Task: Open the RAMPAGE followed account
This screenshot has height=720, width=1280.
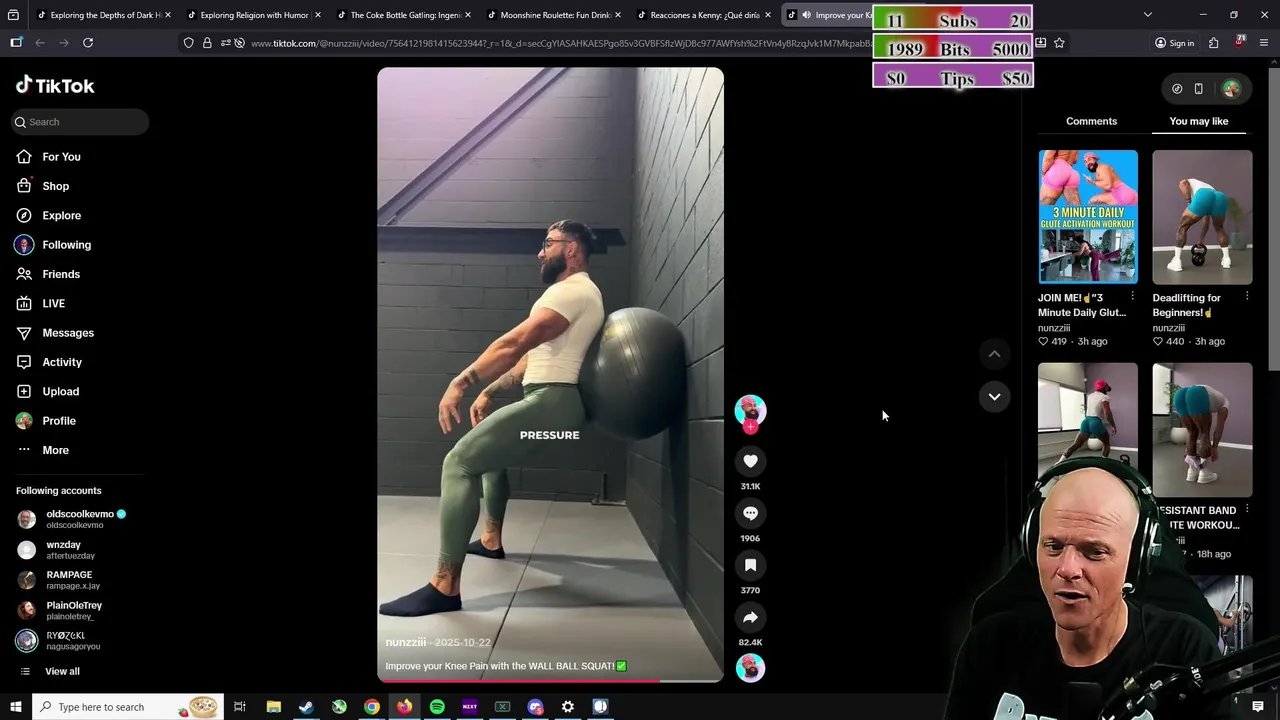Action: click(70, 580)
